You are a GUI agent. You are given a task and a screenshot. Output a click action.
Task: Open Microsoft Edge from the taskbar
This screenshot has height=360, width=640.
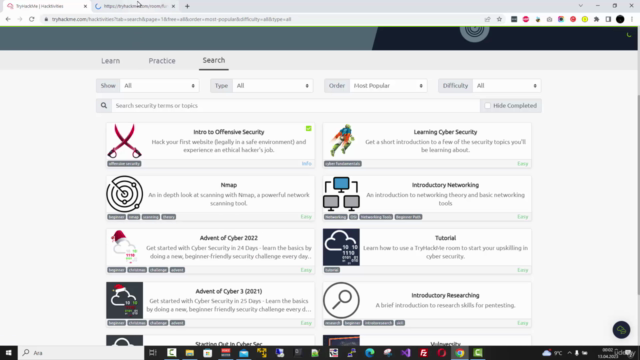[x=369, y=353]
